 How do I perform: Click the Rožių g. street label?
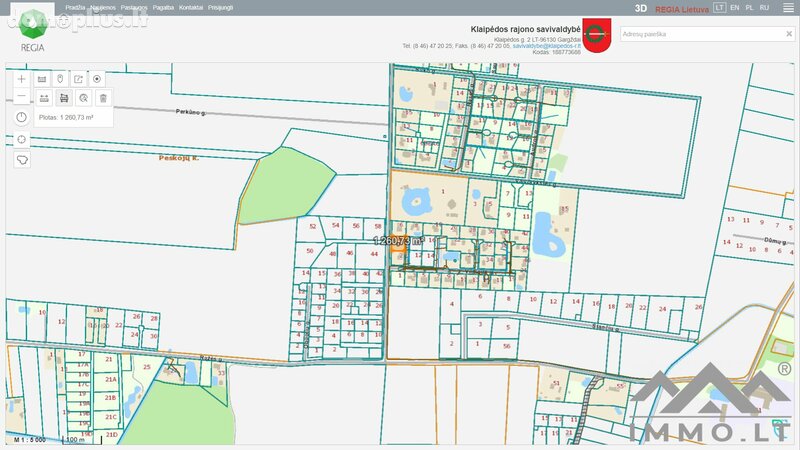click(211, 358)
